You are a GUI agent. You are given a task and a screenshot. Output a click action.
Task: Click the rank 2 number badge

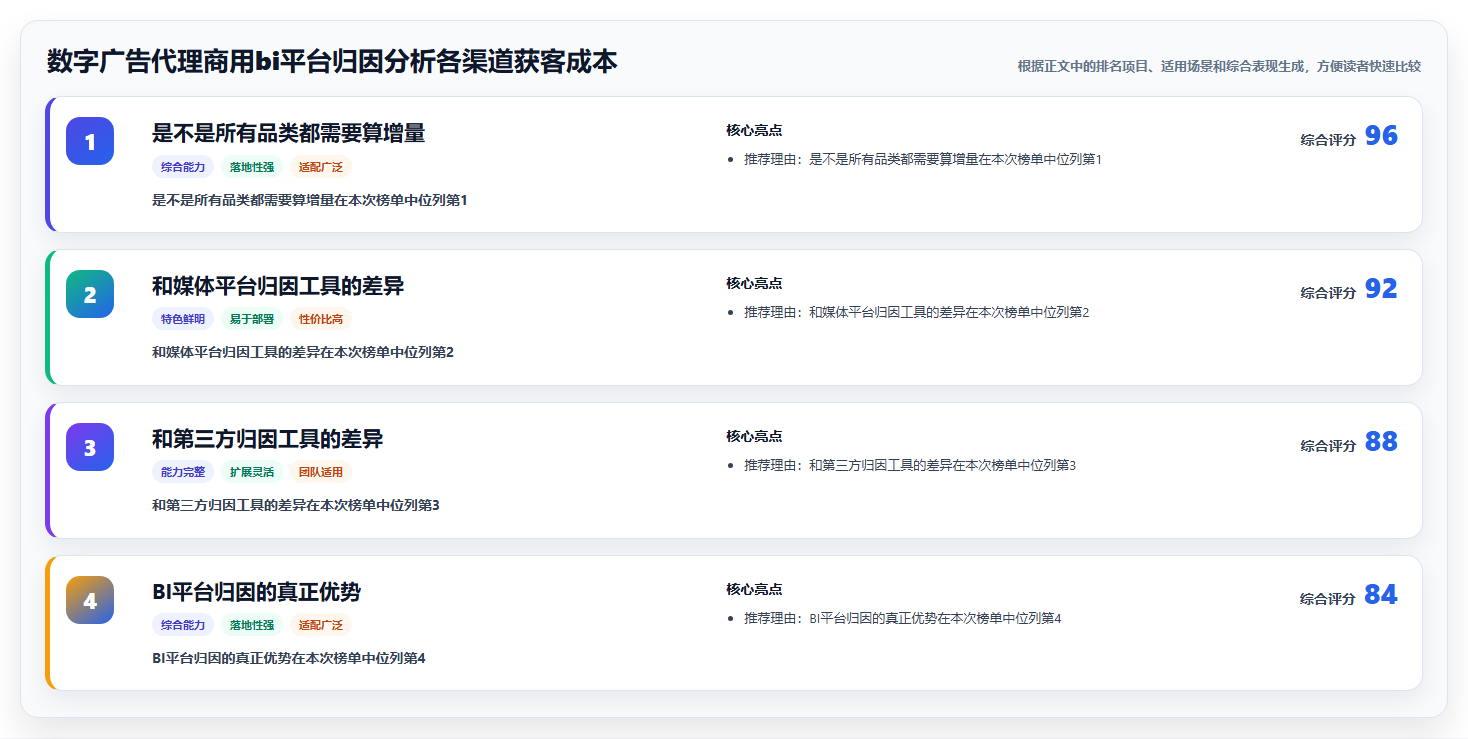pos(90,294)
